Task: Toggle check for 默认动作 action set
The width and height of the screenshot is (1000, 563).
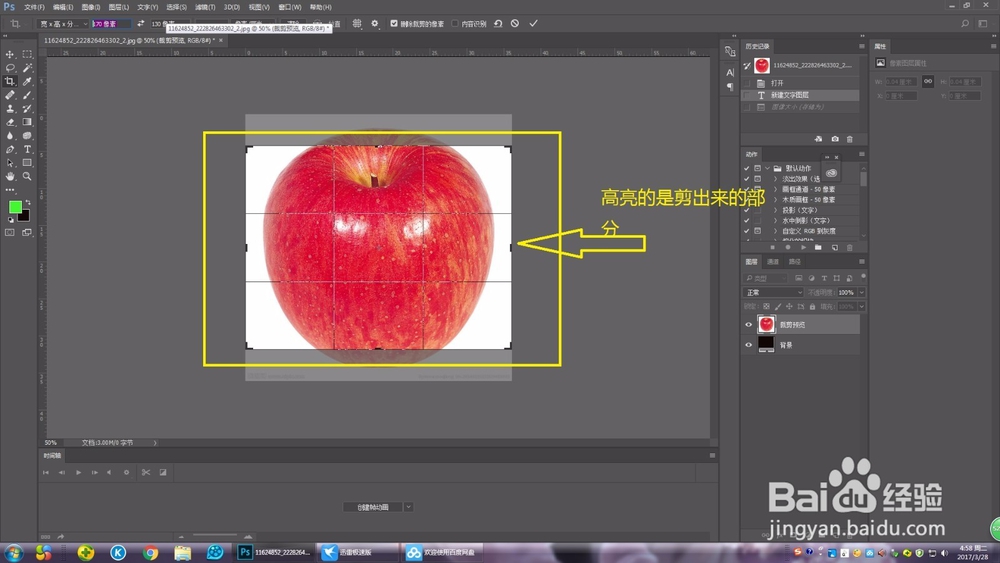Action: [747, 168]
